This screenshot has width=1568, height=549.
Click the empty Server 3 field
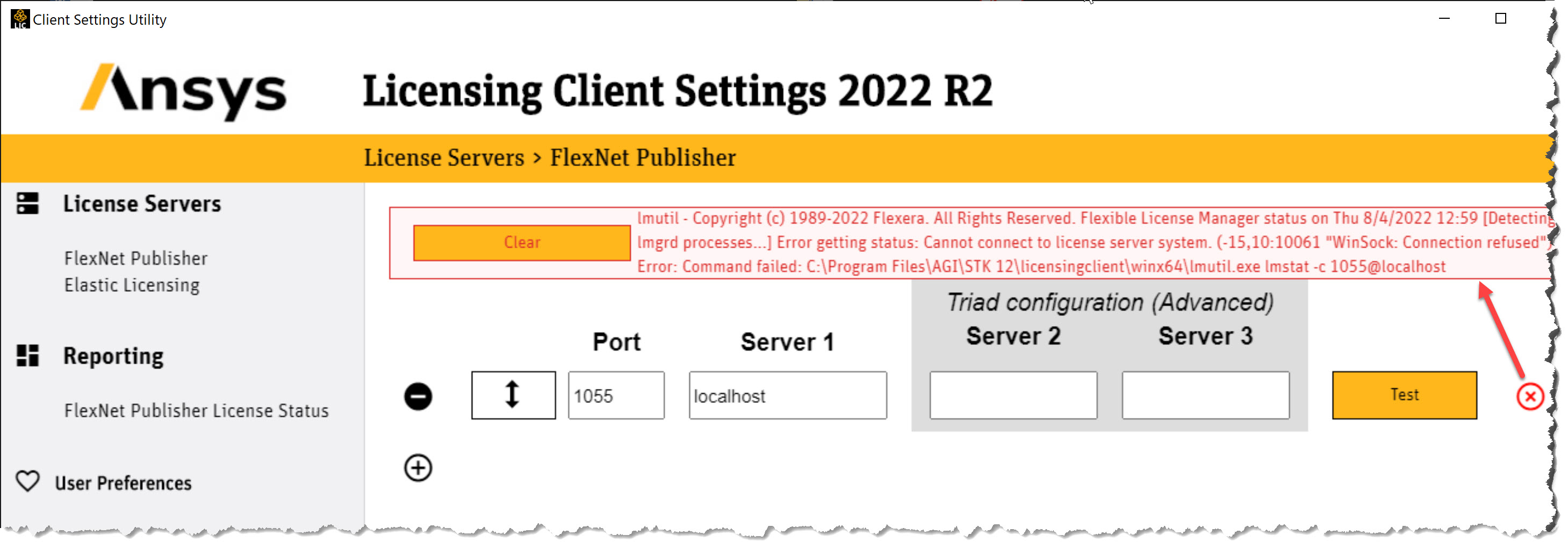coord(1205,395)
